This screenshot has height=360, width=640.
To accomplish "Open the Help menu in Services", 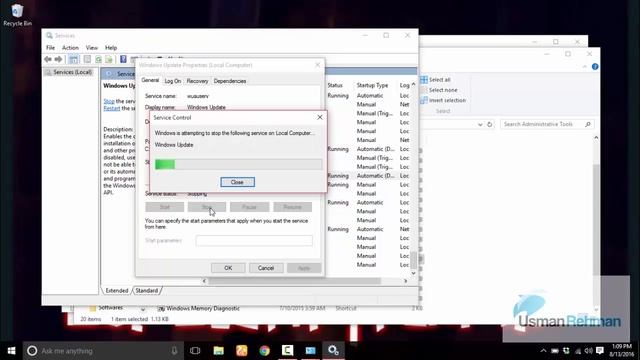I will tap(111, 48).
